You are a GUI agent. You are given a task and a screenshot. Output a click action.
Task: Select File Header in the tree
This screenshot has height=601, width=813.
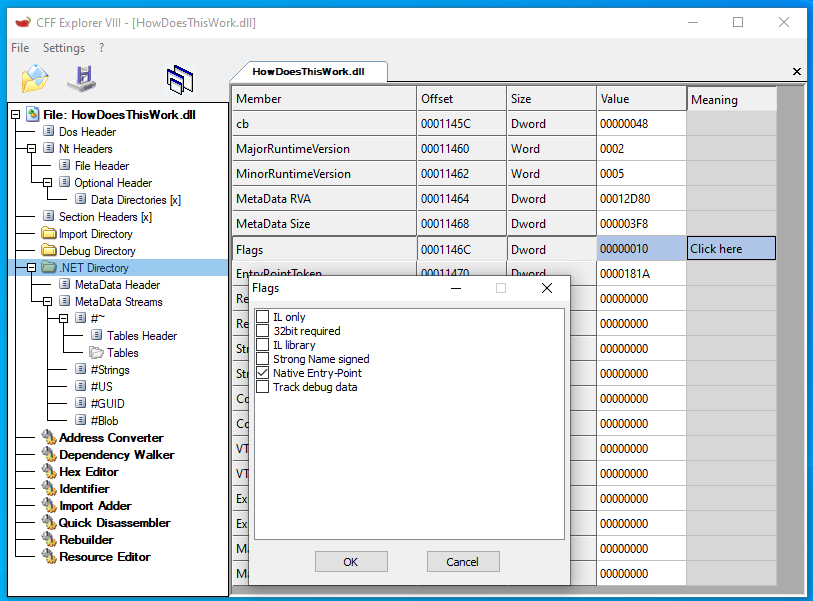tap(102, 166)
